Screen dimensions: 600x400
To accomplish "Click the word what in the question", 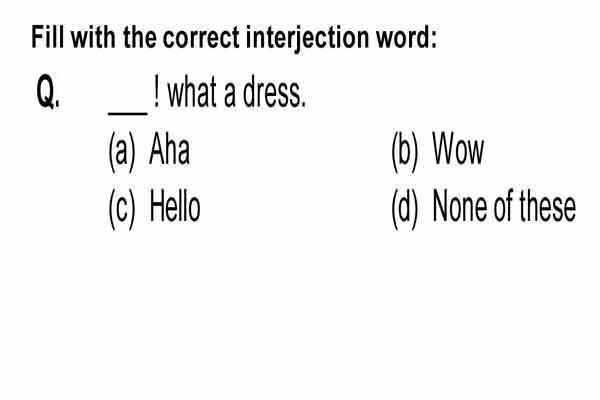I will click(x=192, y=91).
